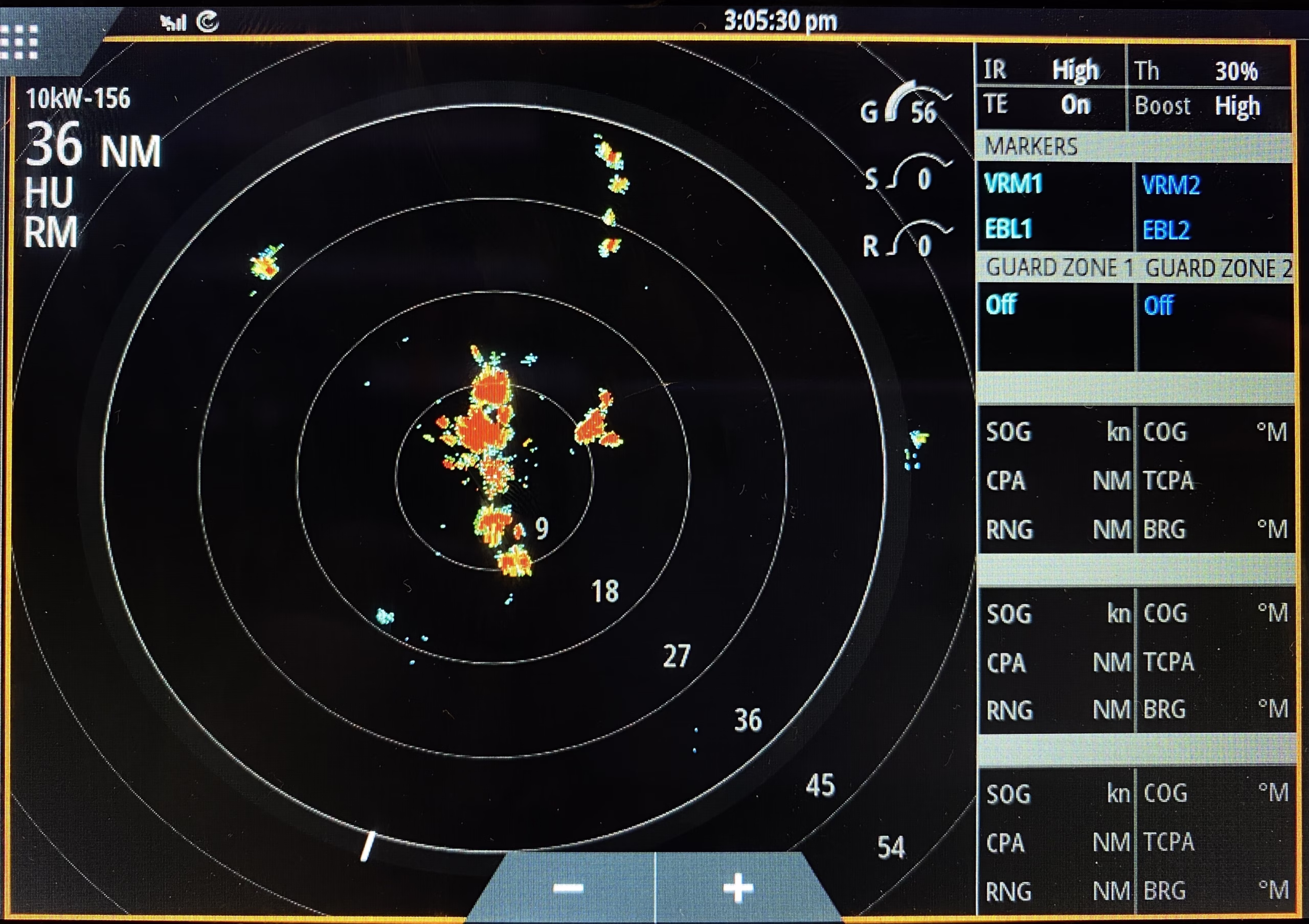The image size is (1309, 924).
Task: Change the IR interference rejection setting
Action: pos(1051,69)
